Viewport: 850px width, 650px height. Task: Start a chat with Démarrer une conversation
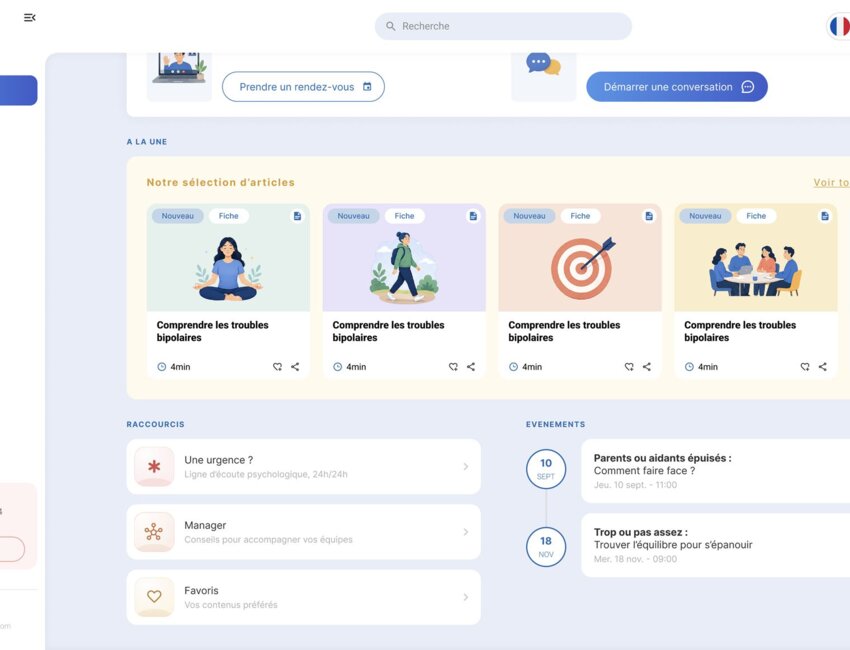[x=677, y=87]
